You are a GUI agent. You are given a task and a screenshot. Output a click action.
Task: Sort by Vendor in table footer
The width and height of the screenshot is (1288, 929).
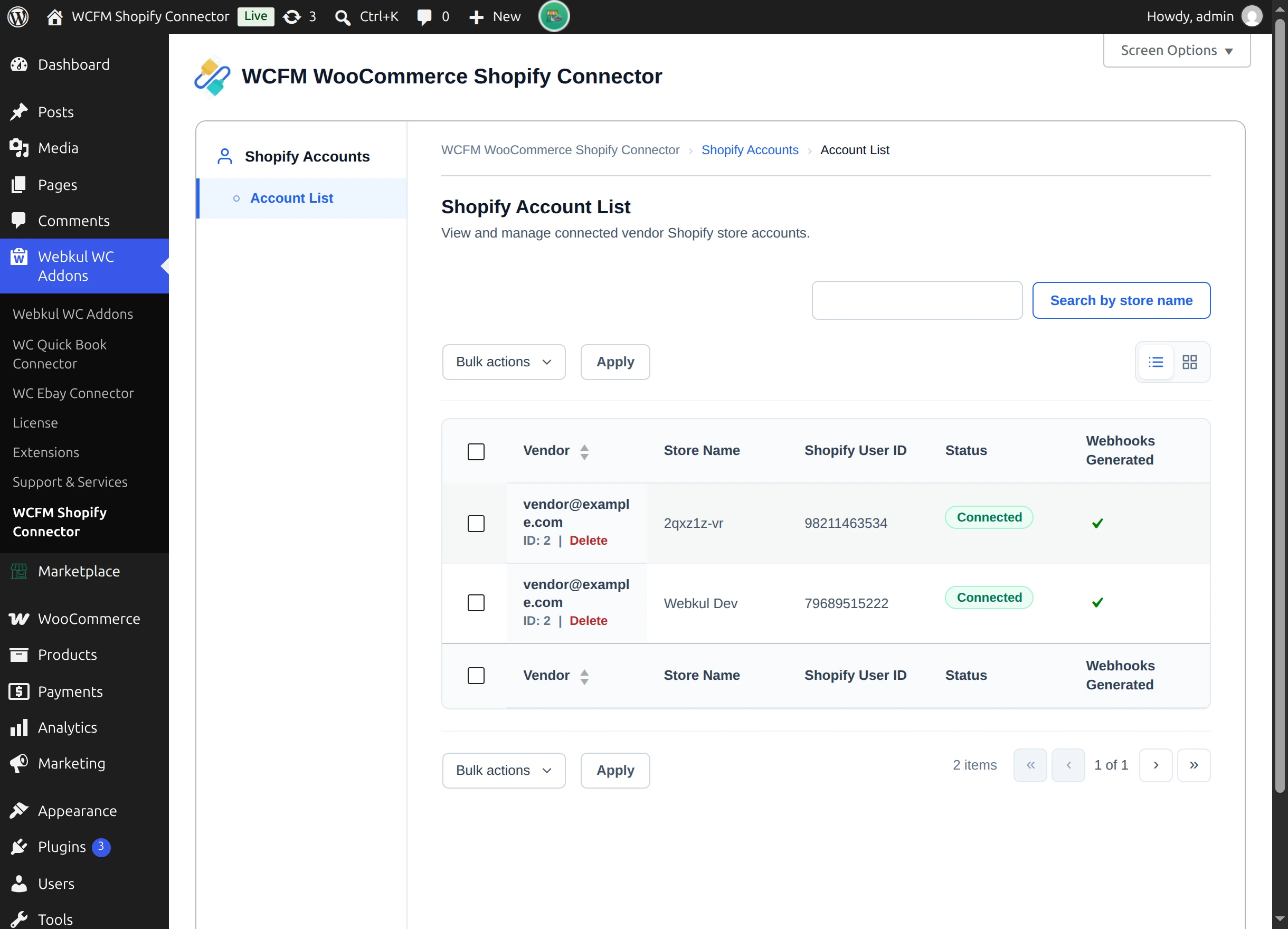click(556, 675)
